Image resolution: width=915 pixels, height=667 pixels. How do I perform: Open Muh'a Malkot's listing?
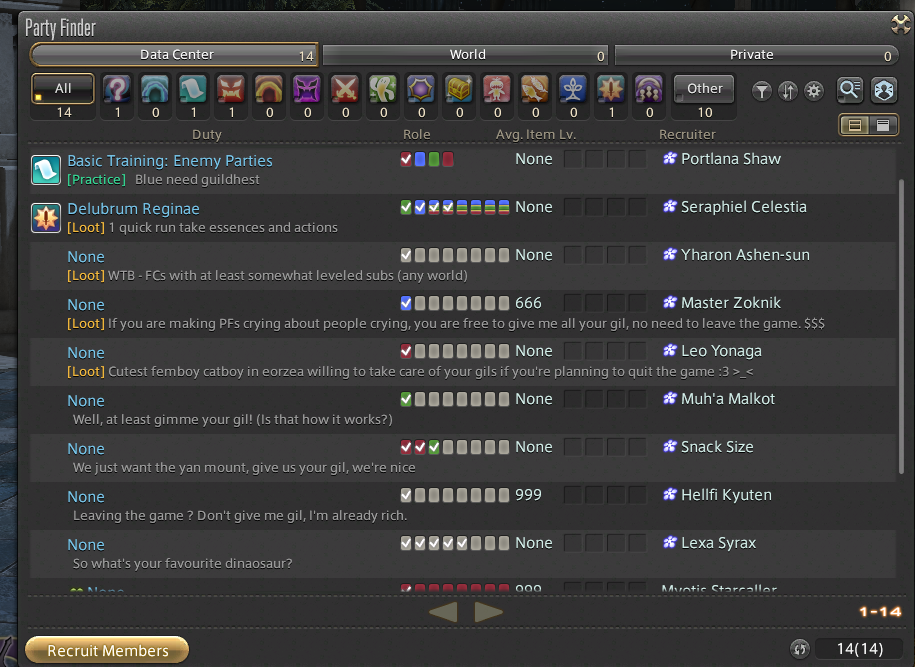point(463,409)
